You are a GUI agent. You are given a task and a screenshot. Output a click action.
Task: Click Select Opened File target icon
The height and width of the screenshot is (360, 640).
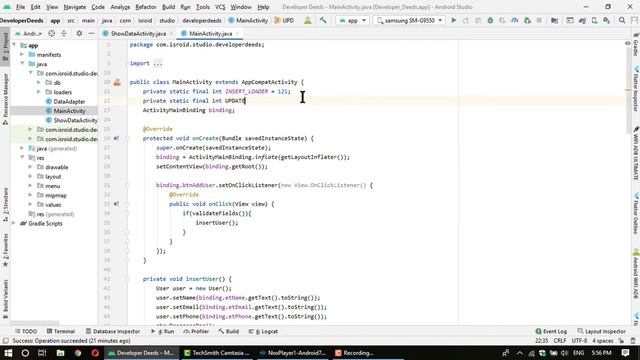click(x=51, y=33)
